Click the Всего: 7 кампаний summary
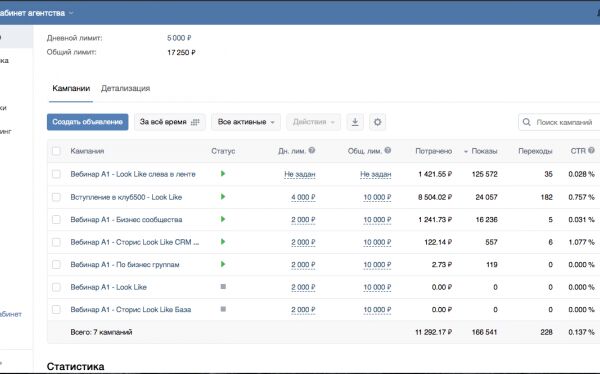 [x=101, y=332]
